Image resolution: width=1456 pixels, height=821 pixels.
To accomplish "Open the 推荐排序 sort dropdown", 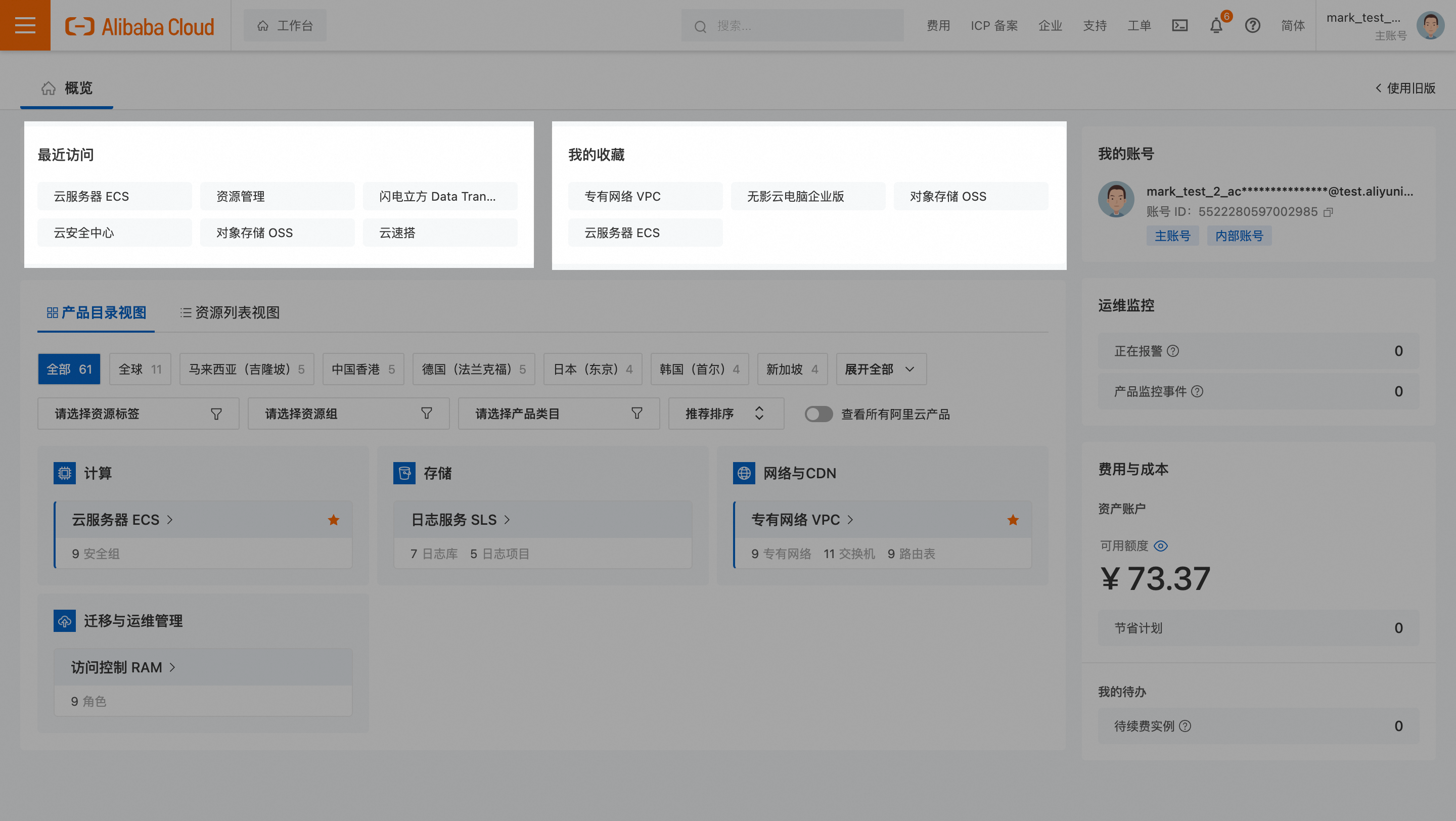I will (x=726, y=414).
